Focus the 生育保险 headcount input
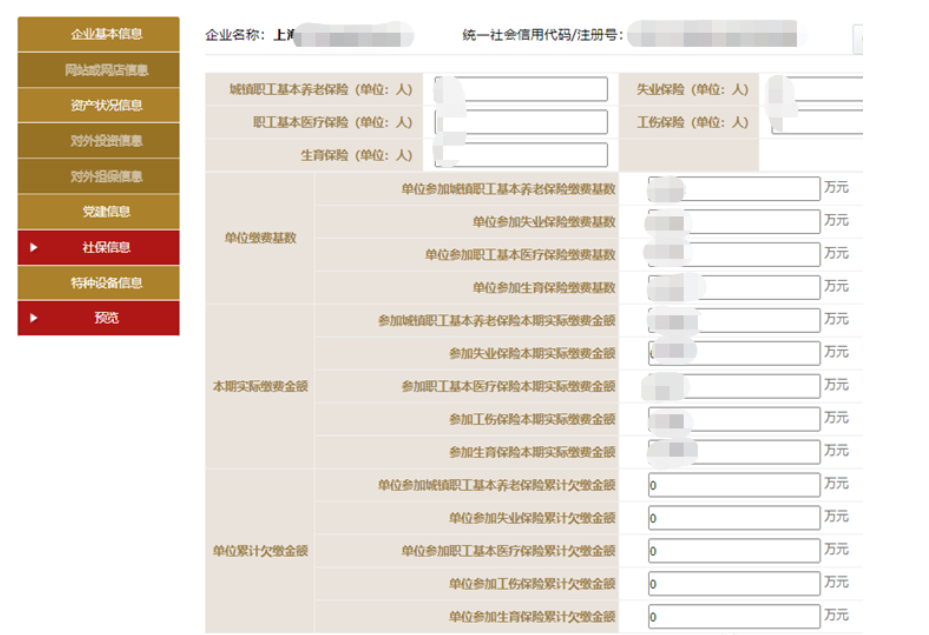 click(x=521, y=155)
